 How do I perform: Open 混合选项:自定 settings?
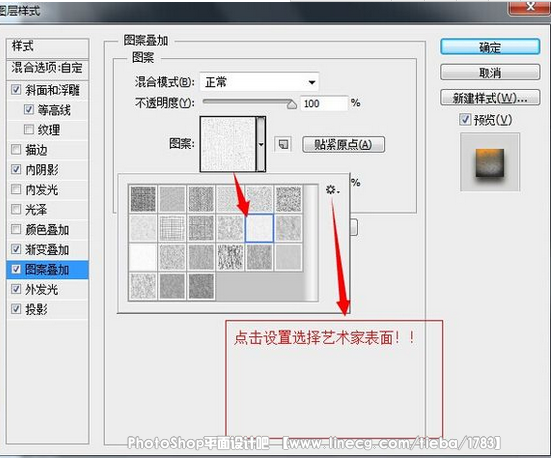pyautogui.click(x=47, y=69)
